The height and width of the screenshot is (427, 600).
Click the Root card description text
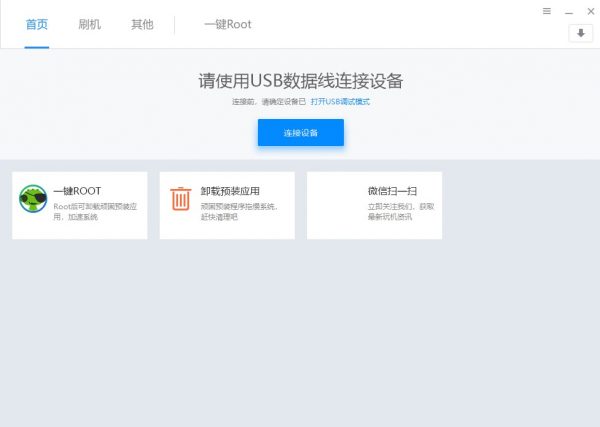[95, 212]
